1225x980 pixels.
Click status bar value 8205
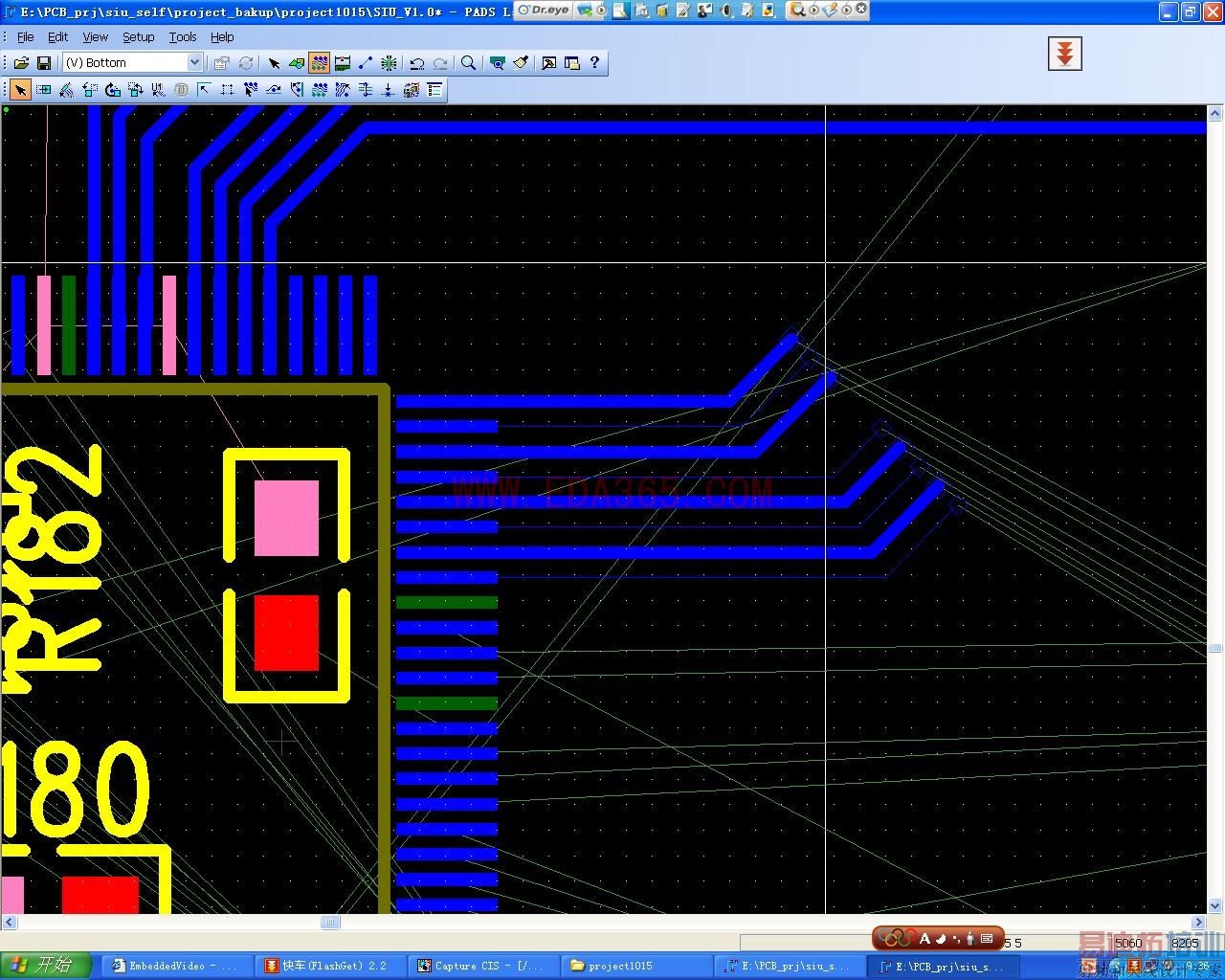click(x=1185, y=943)
